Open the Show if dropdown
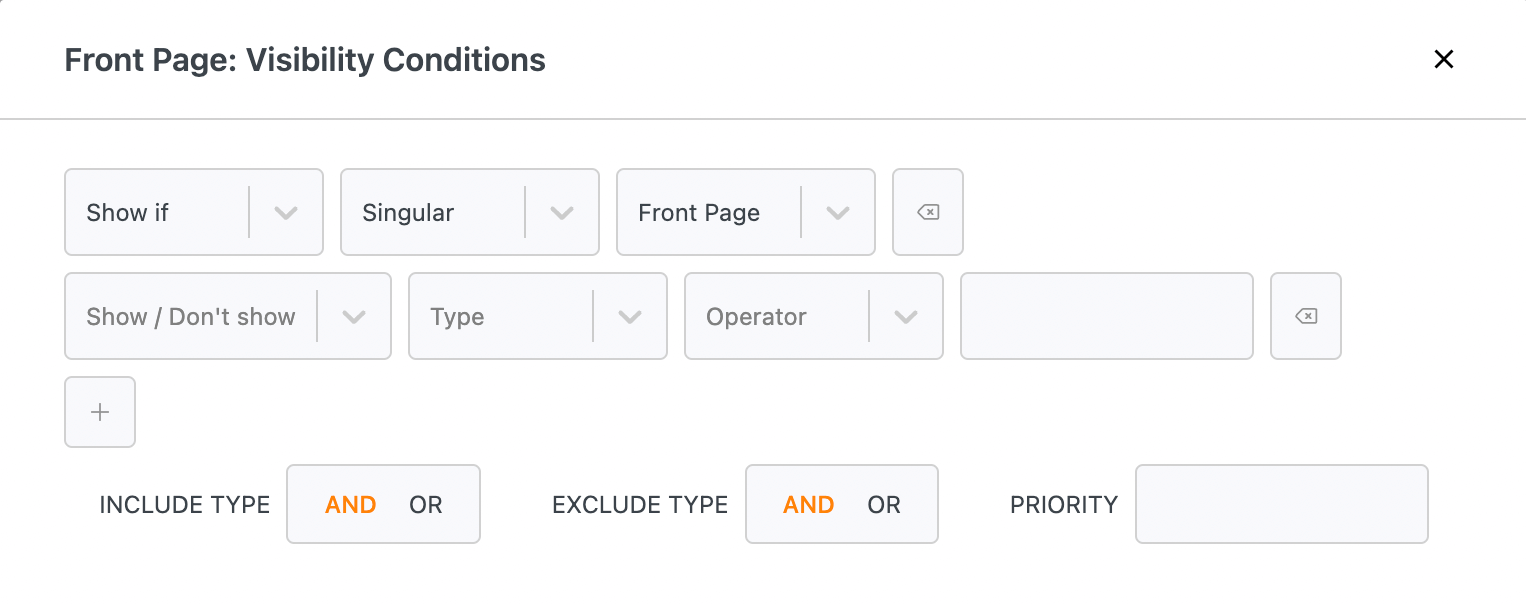This screenshot has height=604, width=1526. click(x=194, y=212)
